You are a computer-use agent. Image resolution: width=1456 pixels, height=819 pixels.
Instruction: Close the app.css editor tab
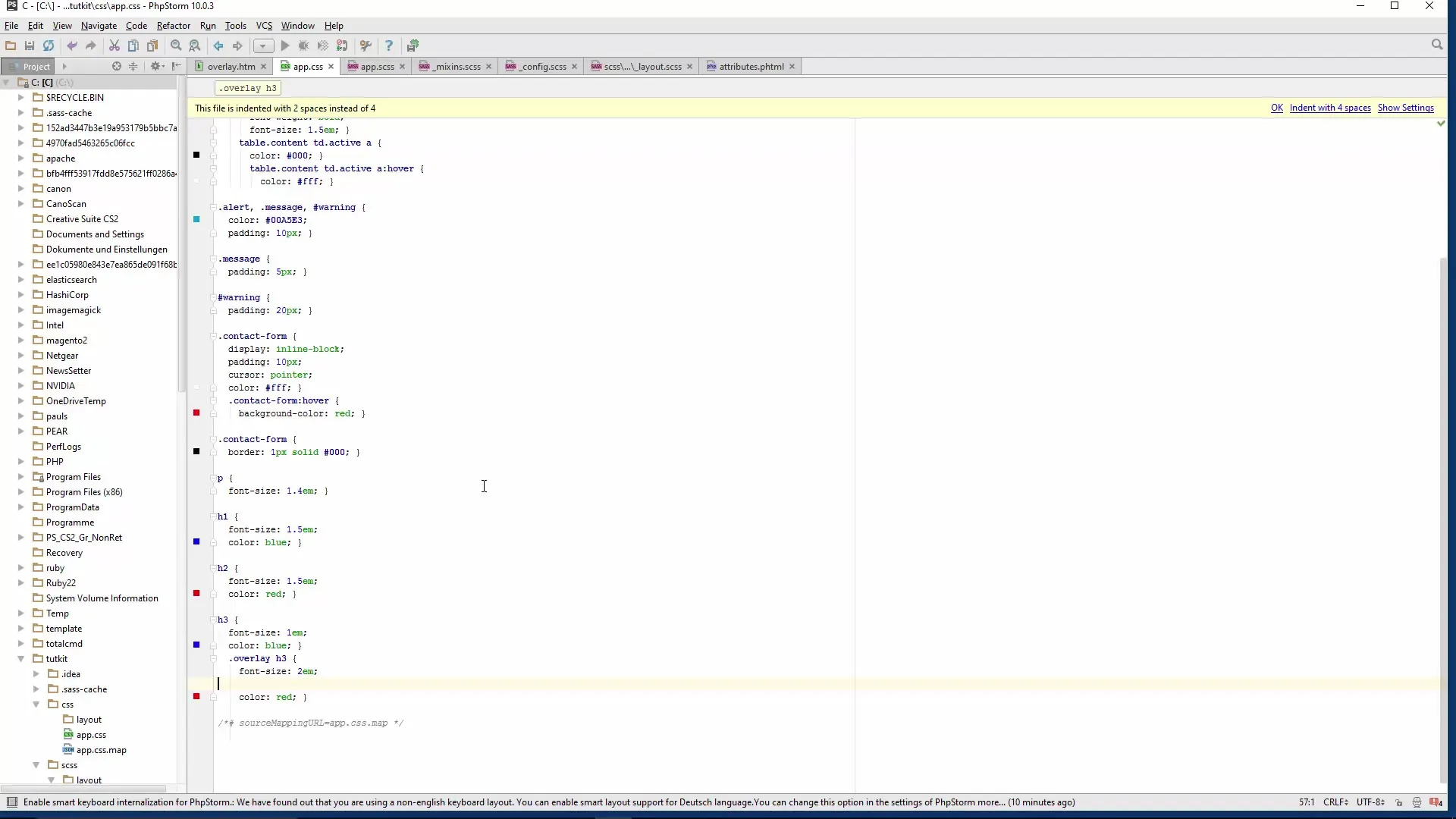(331, 67)
